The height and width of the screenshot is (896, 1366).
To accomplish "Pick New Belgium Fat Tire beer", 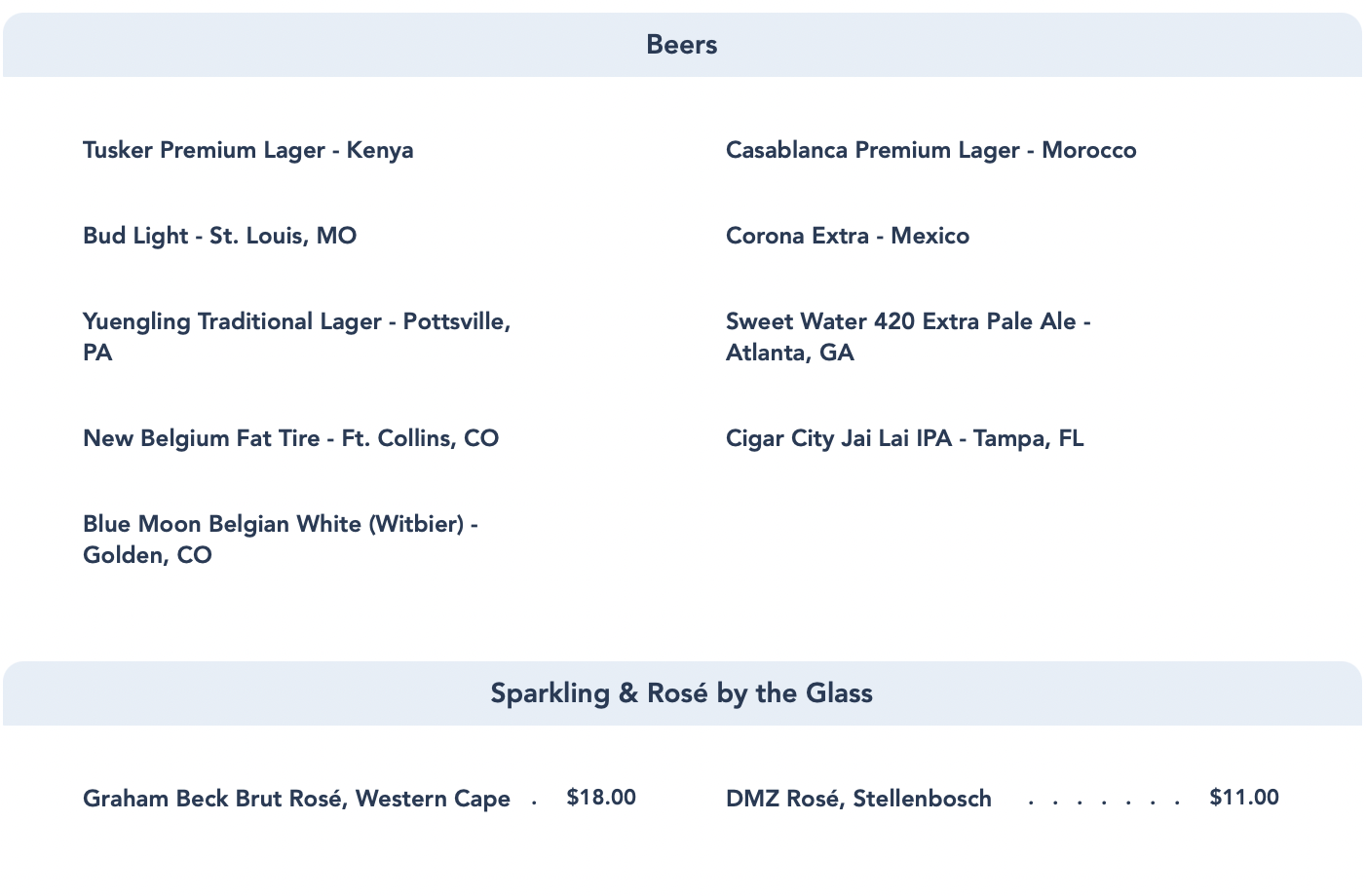I will (290, 438).
